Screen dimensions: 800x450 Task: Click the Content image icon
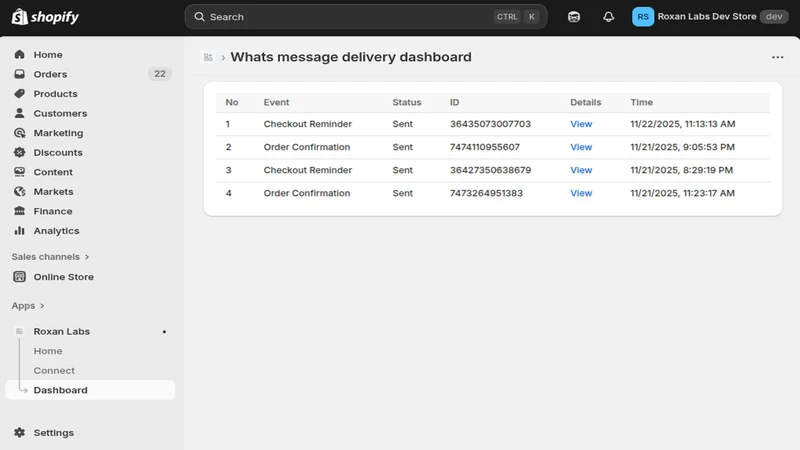click(x=19, y=172)
